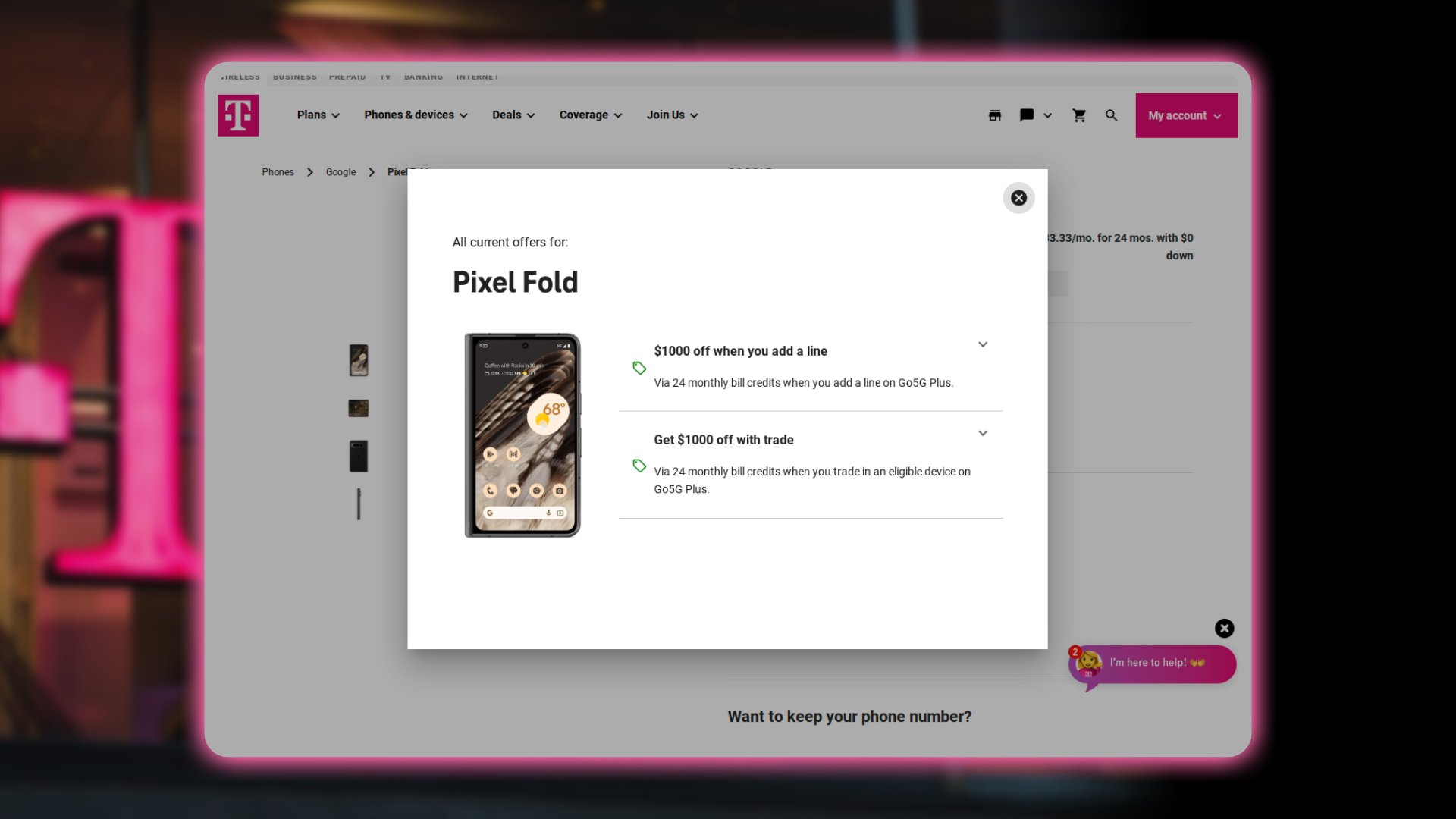The image size is (1456, 819).
Task: Open the Phones & devices menu
Action: [x=416, y=115]
